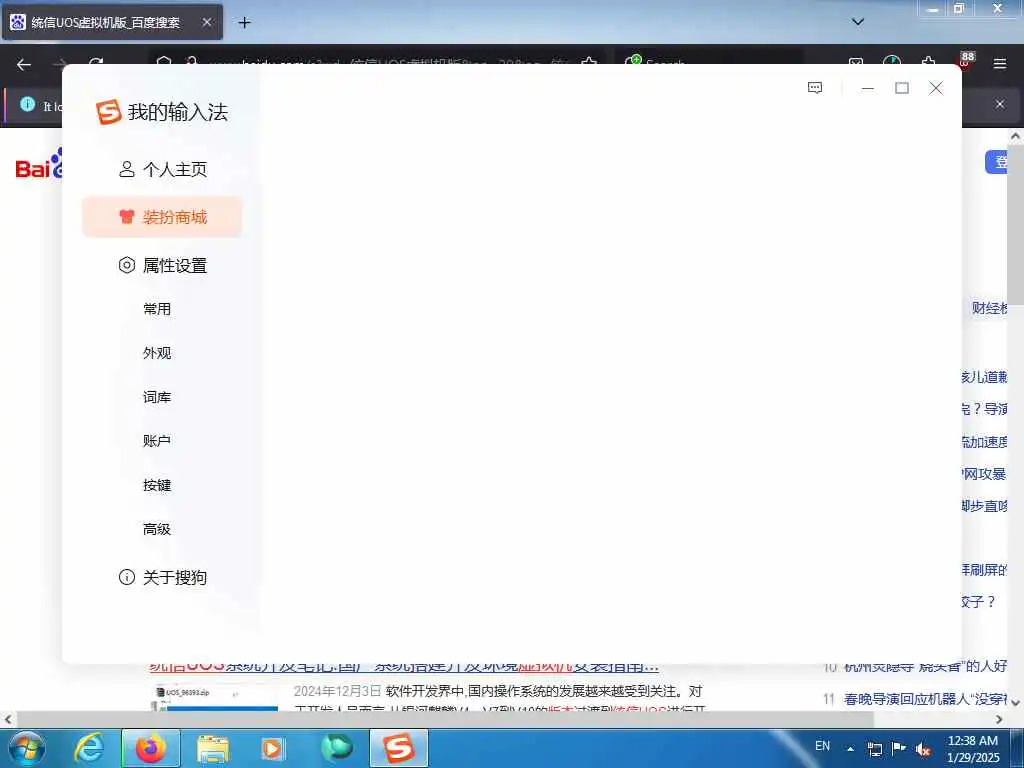Open 个人主页 in the Sogou sidebar
This screenshot has width=1024, height=768.
pos(163,170)
